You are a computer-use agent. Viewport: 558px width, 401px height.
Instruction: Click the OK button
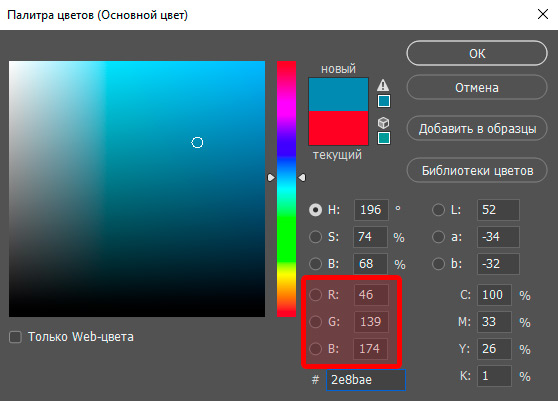tap(477, 53)
